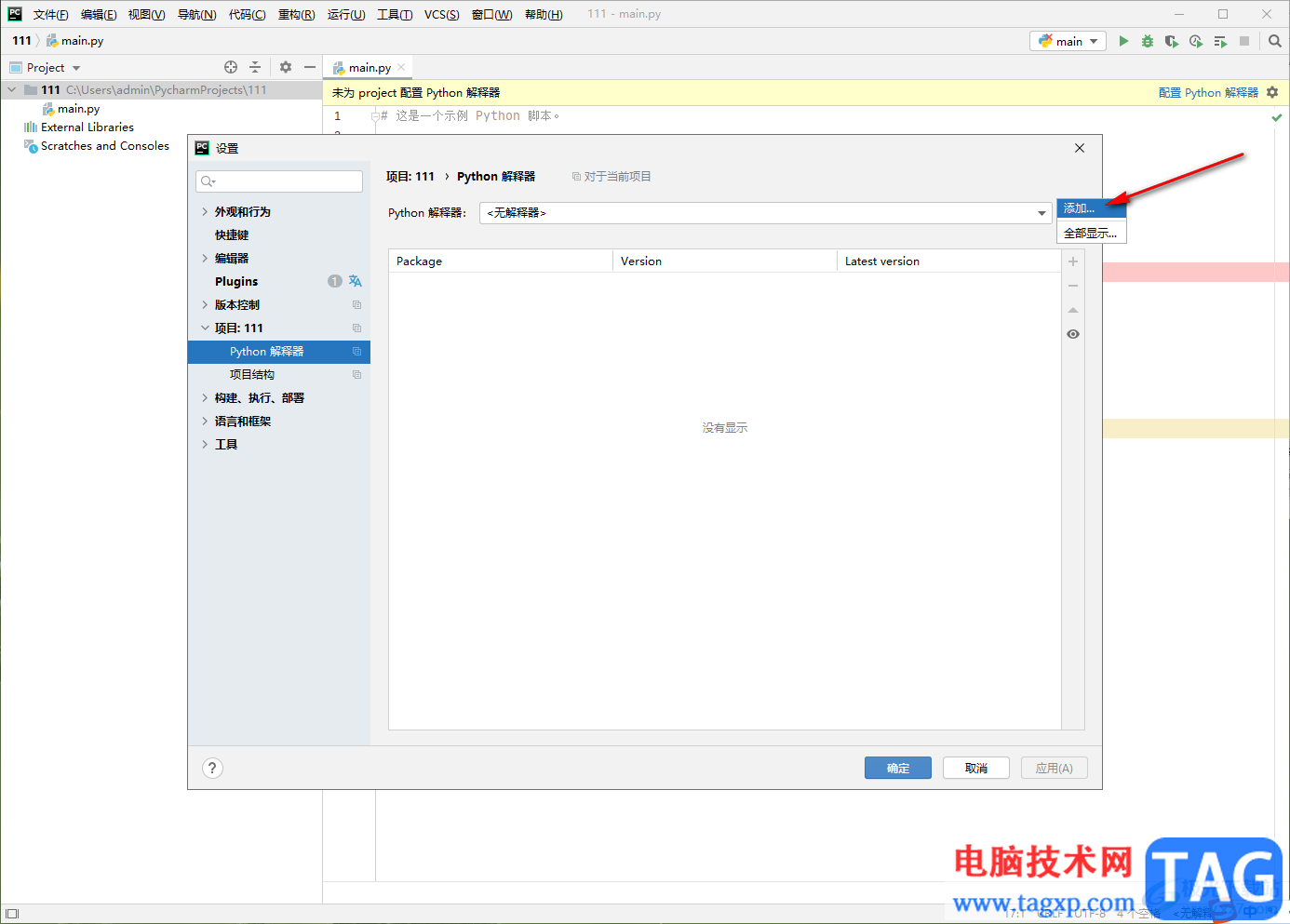The image size is (1290, 924).
Task: Click PyCharm logo in title bar
Action: click(x=15, y=14)
